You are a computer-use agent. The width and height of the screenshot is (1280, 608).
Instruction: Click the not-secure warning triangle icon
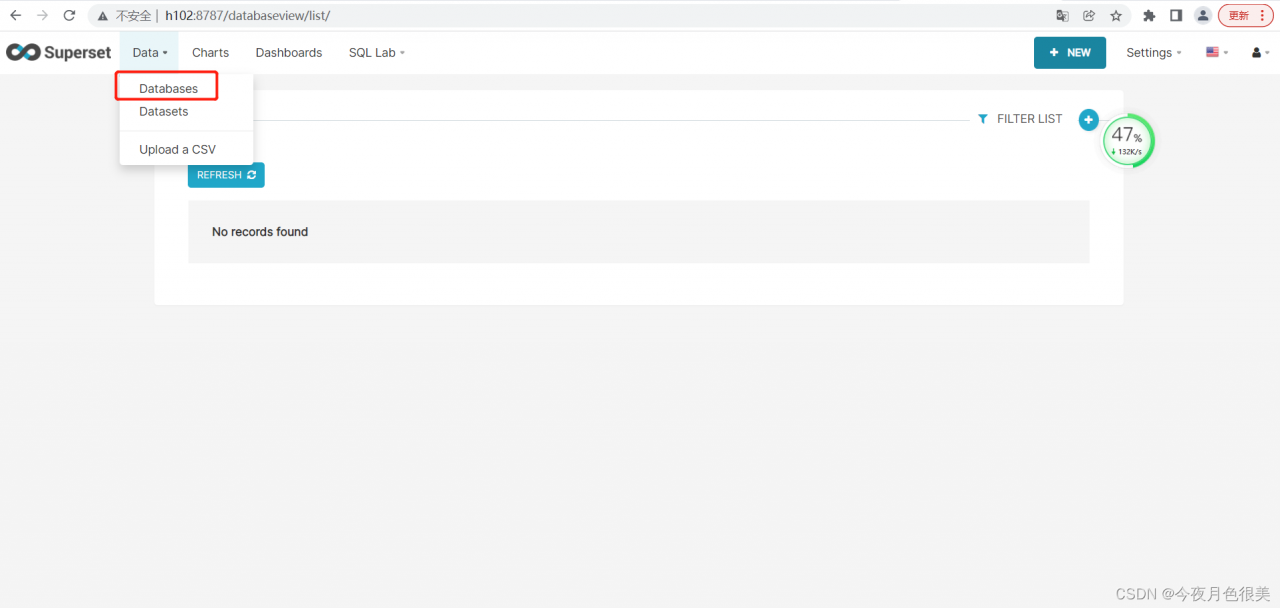click(x=103, y=16)
